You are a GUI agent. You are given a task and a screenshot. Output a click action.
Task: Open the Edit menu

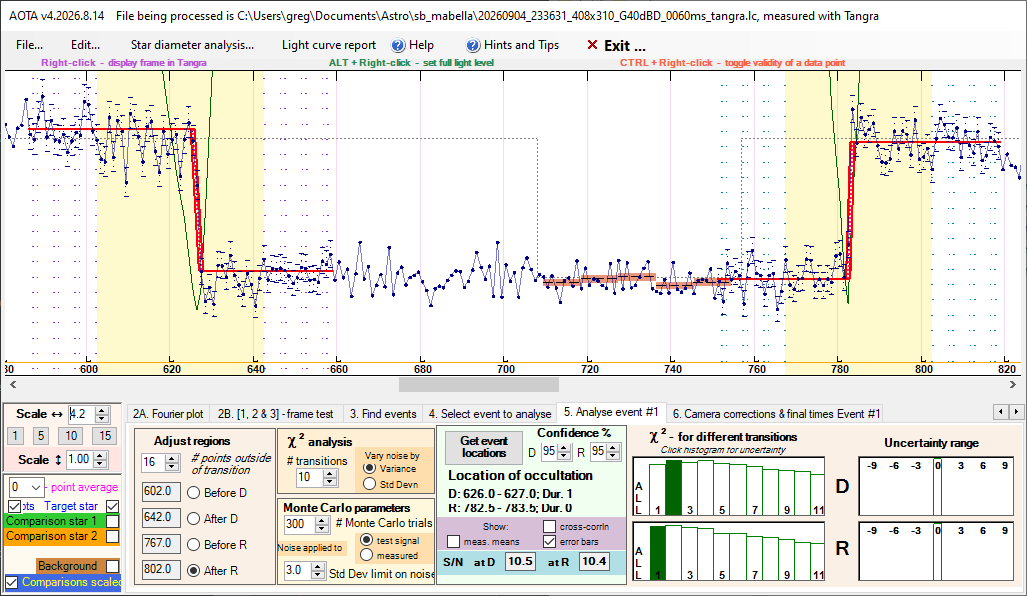pos(85,45)
